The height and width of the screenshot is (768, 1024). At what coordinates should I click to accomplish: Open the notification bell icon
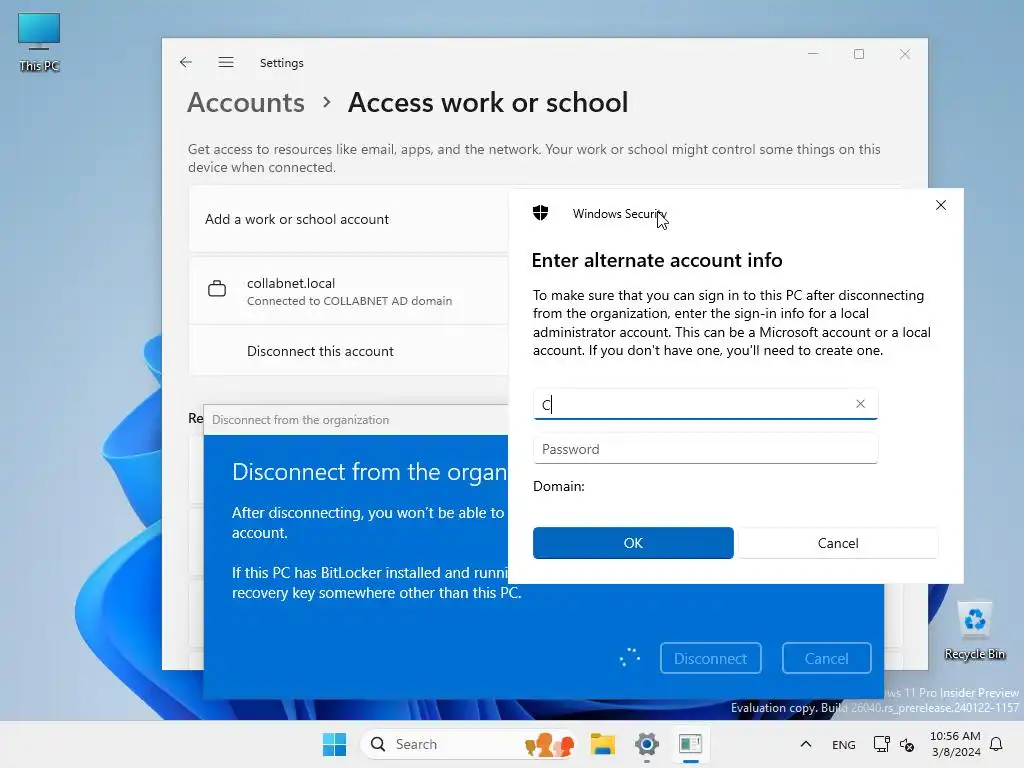coord(996,744)
